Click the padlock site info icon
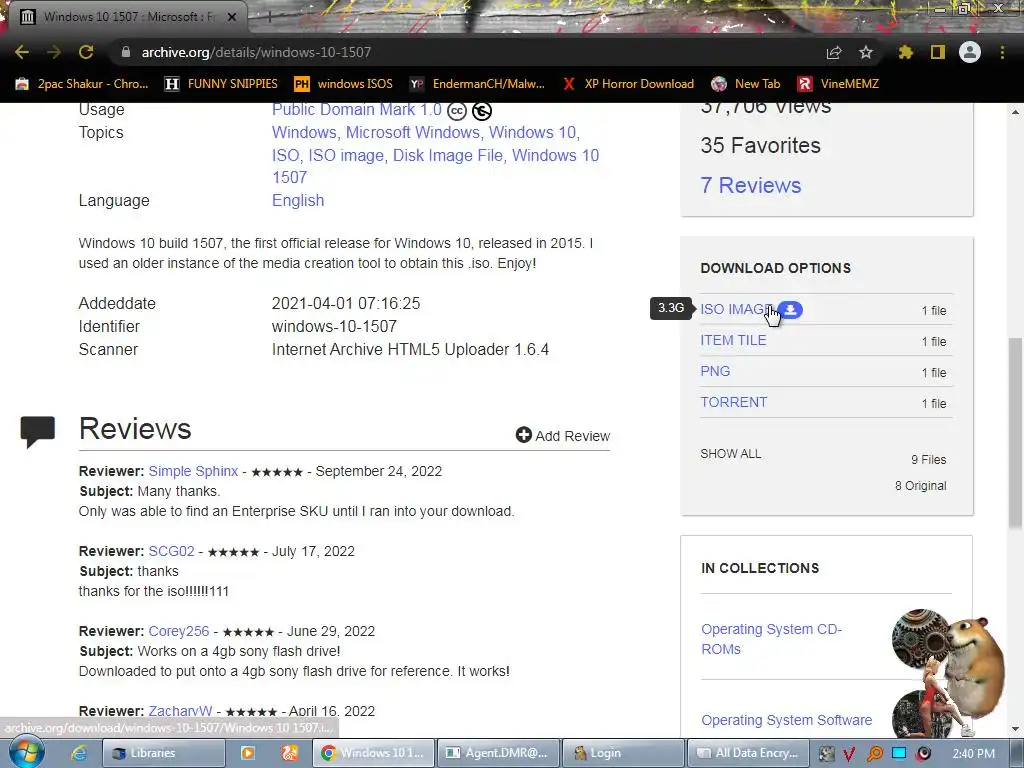The image size is (1024, 768). (x=126, y=52)
